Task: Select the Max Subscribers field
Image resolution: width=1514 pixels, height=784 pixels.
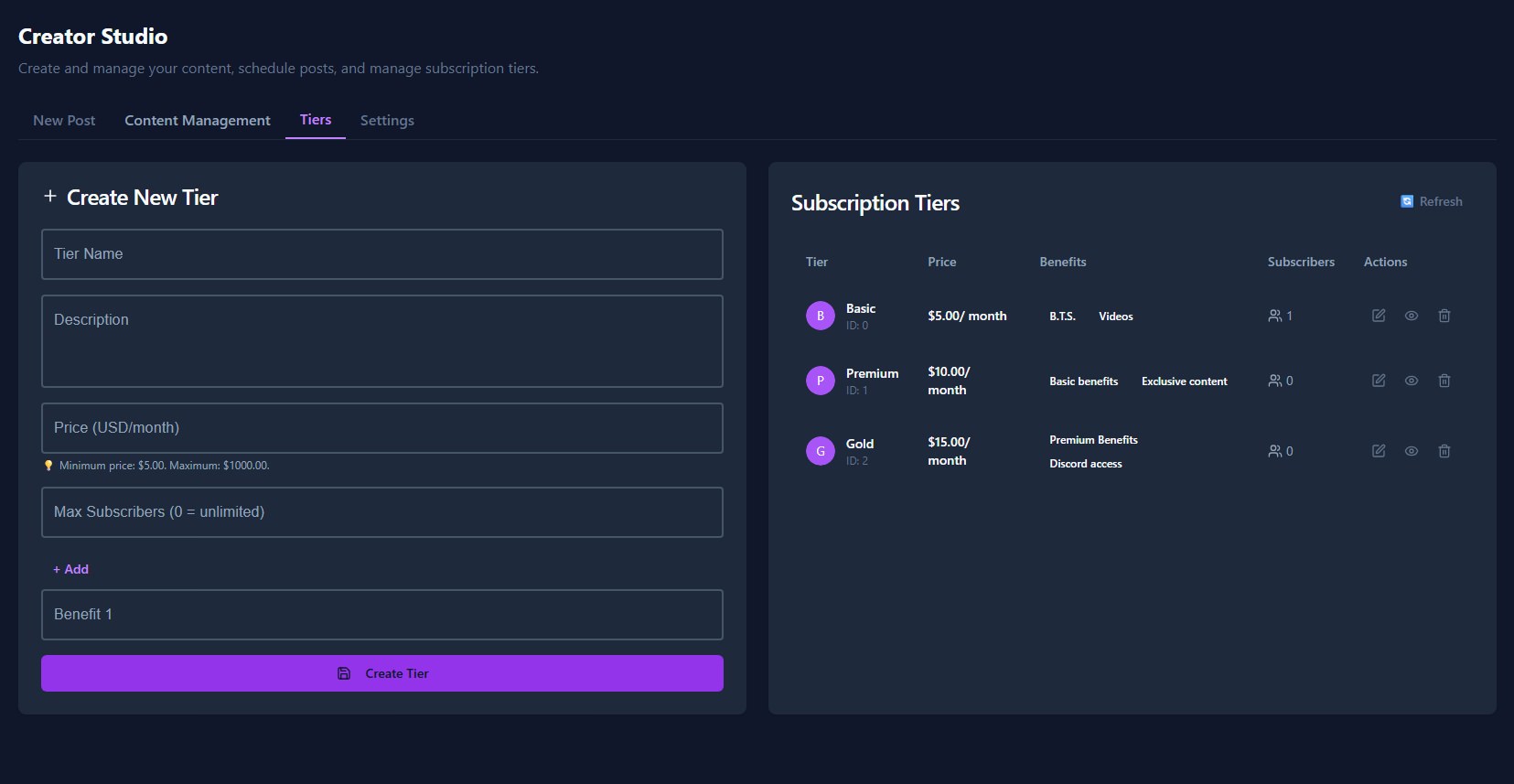Action: click(x=381, y=512)
